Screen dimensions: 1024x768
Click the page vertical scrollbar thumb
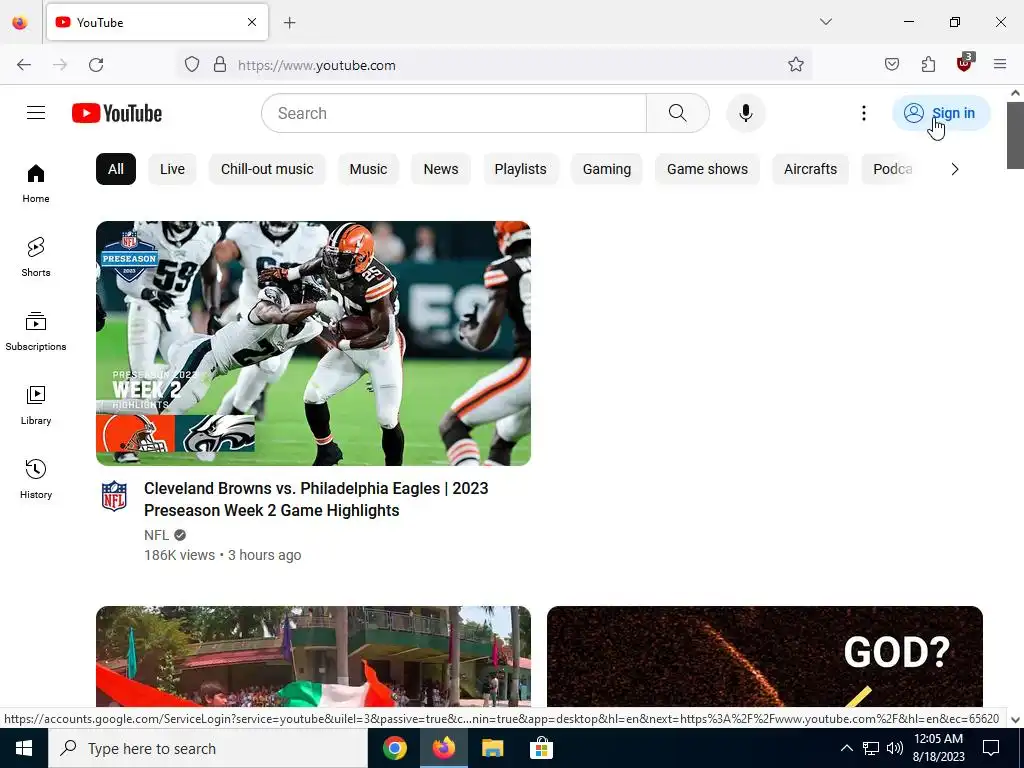[x=1015, y=135]
